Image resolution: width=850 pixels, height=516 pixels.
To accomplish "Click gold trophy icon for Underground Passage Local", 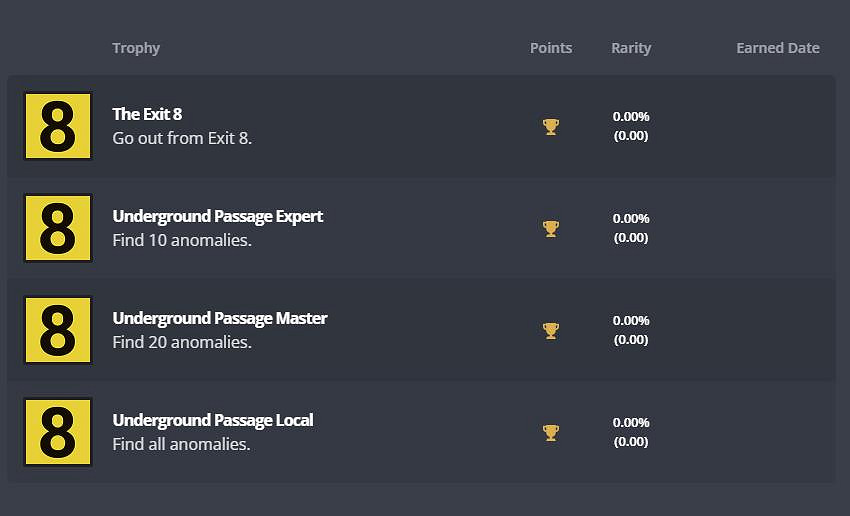I will (550, 432).
